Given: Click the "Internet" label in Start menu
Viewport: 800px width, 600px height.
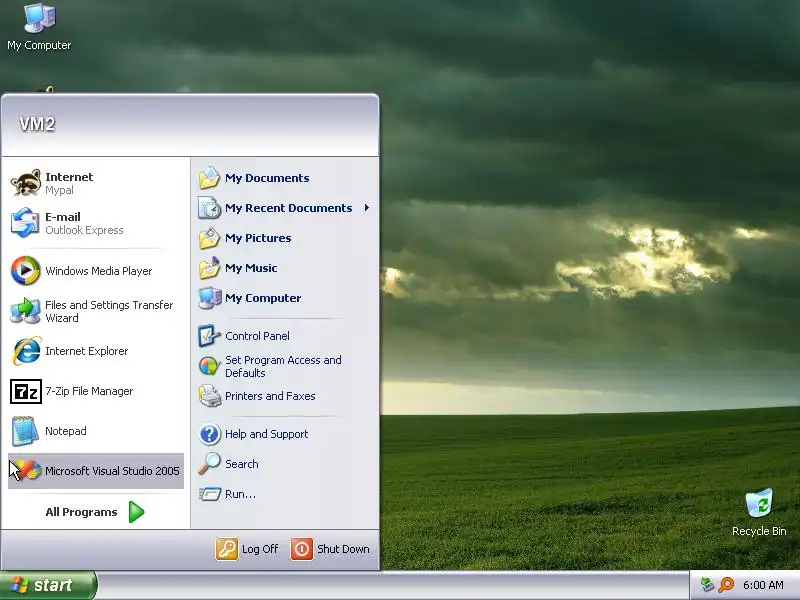Looking at the screenshot, I should click(69, 177).
